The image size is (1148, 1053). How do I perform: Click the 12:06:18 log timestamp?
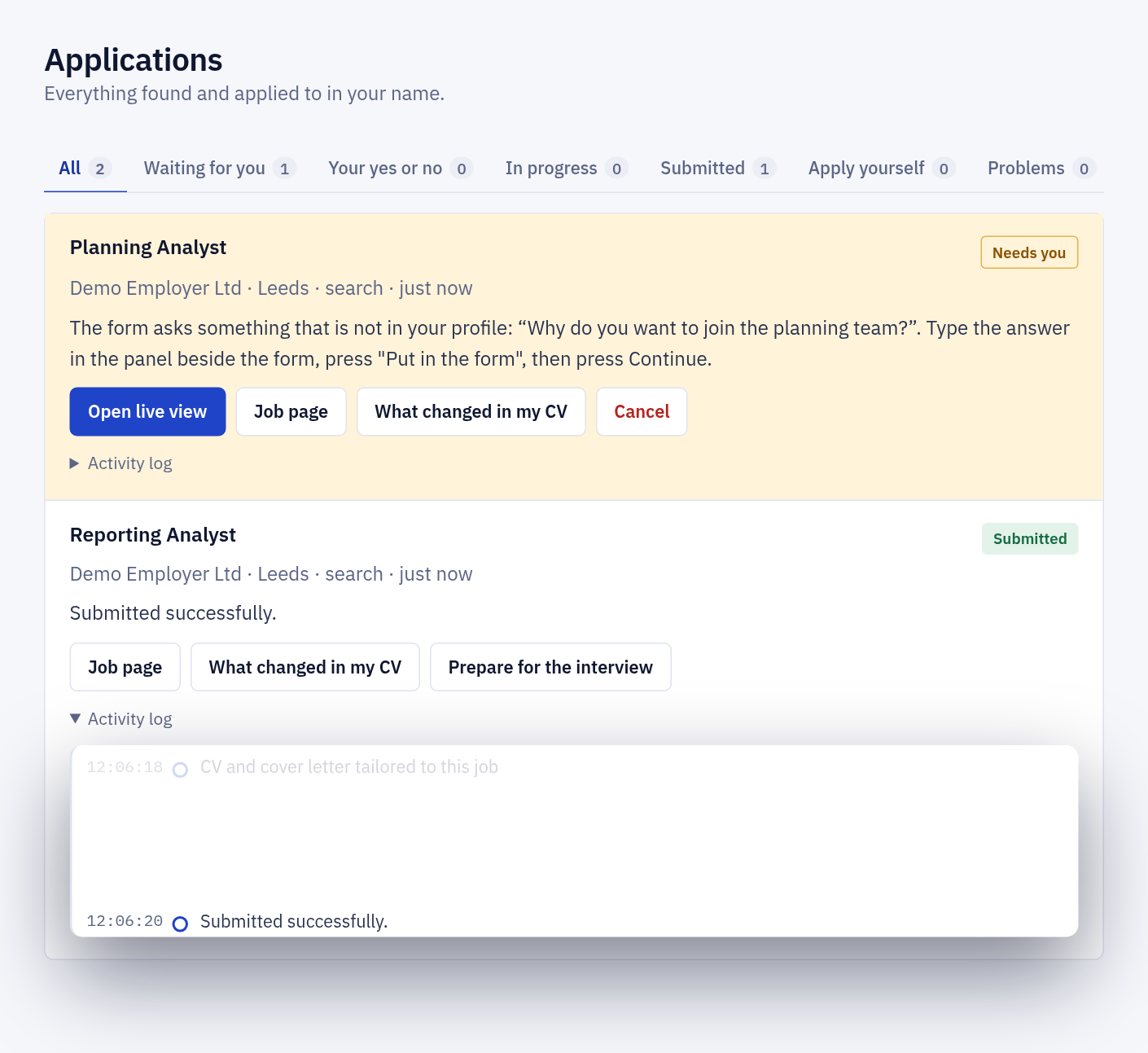(125, 768)
